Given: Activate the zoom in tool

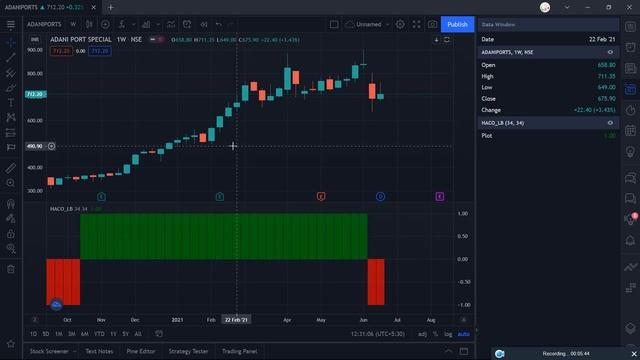Looking at the screenshot, I should (11, 183).
